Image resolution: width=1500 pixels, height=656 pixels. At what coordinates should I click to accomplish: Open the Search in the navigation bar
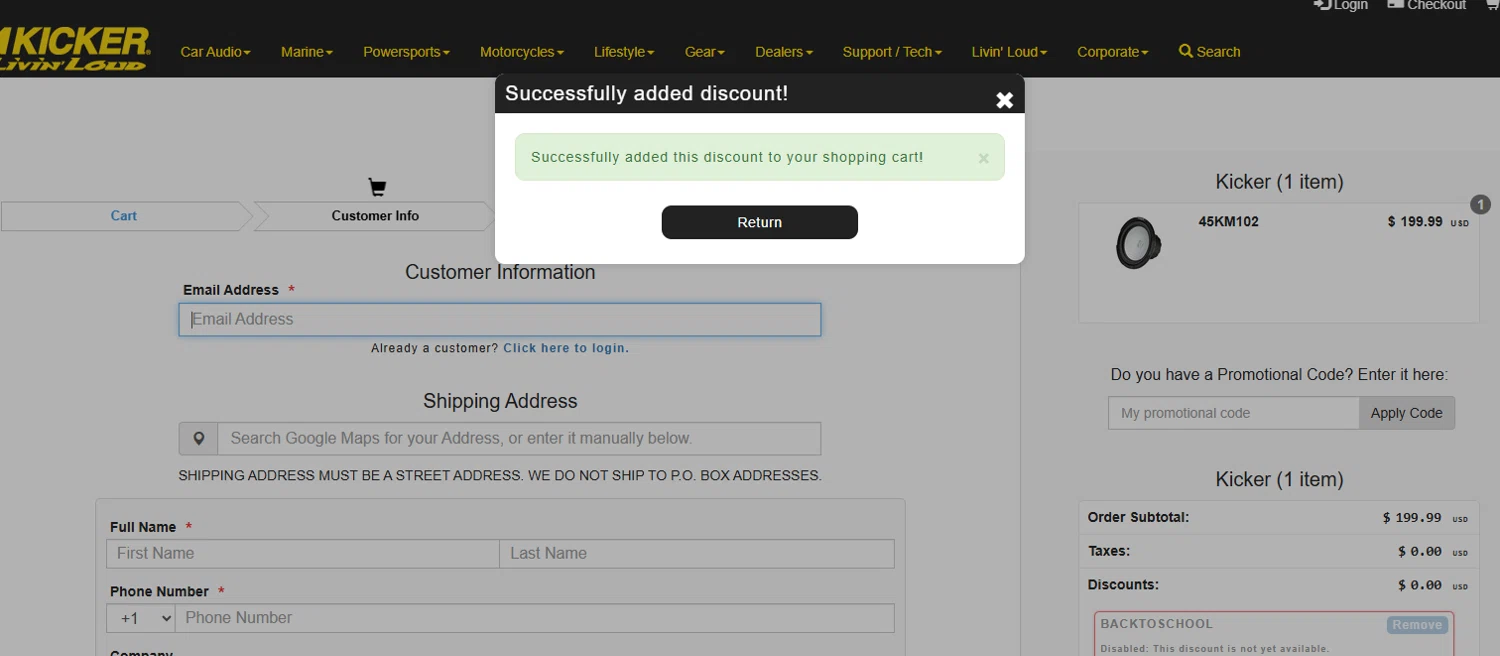click(1209, 51)
